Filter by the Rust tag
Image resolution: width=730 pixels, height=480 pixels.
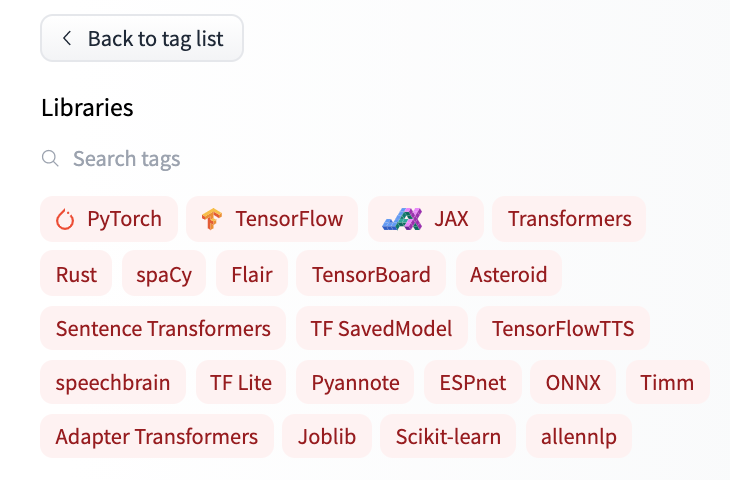pos(76,274)
